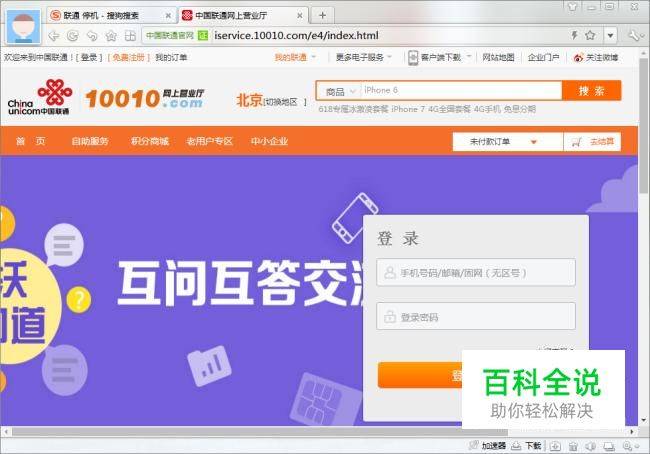Image resolution: width=650 pixels, height=454 pixels.
Task: Open the 首页 navigation item
Action: coord(30,141)
